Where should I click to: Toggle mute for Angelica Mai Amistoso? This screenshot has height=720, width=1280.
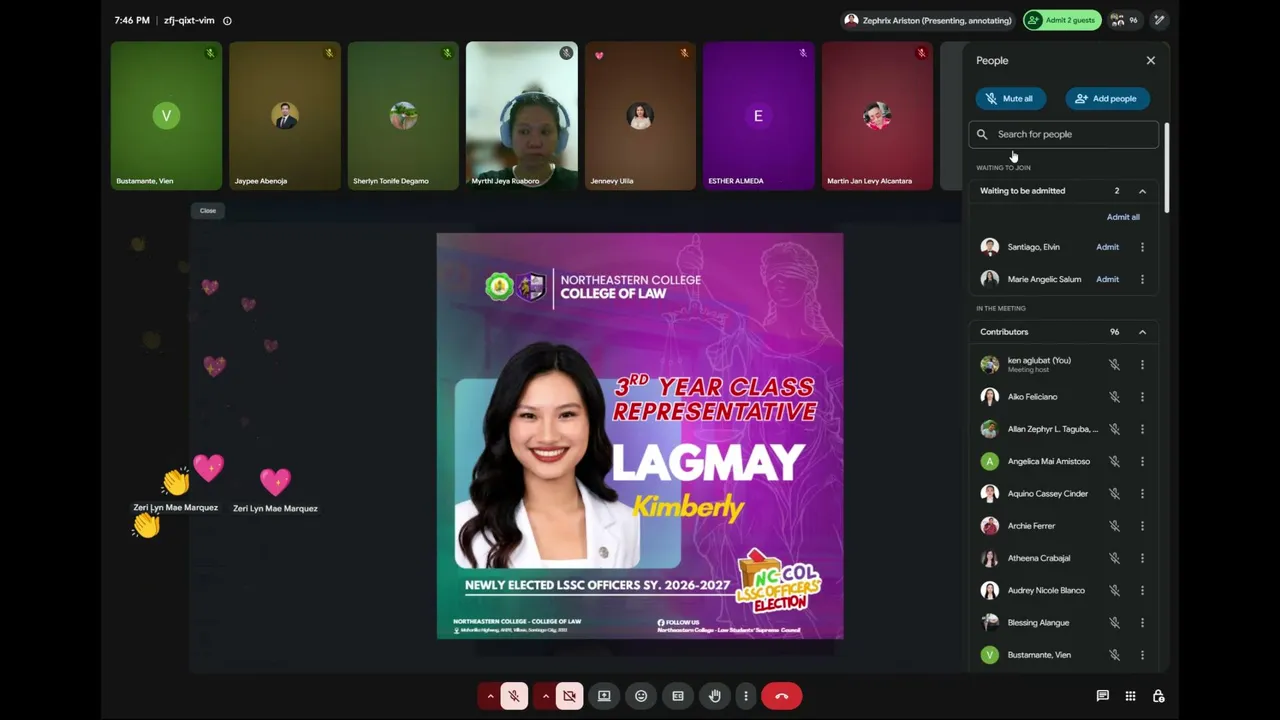1114,461
